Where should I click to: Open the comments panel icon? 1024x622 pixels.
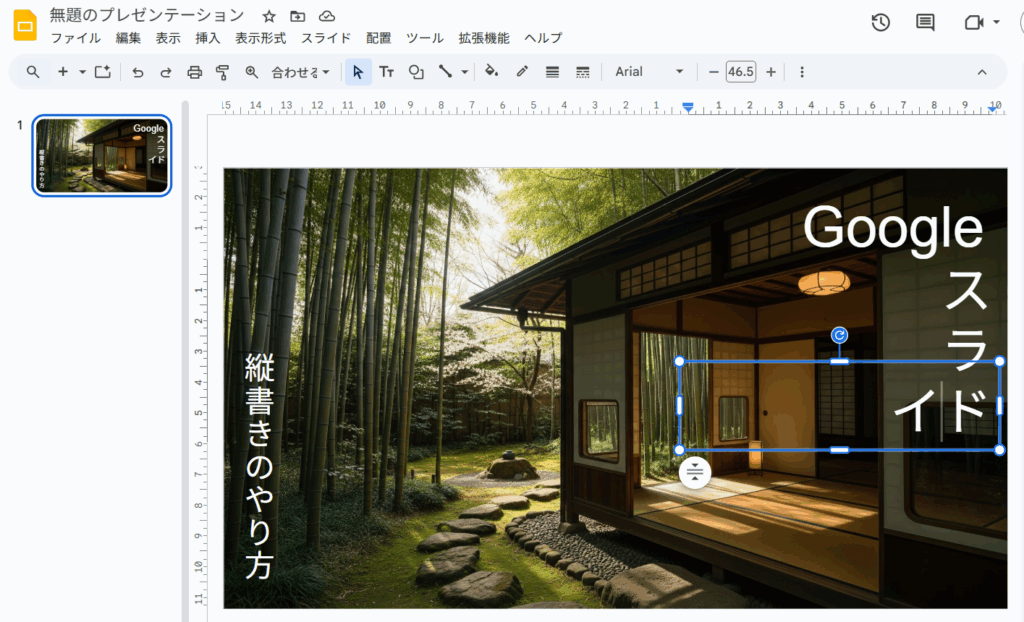pyautogui.click(x=925, y=22)
